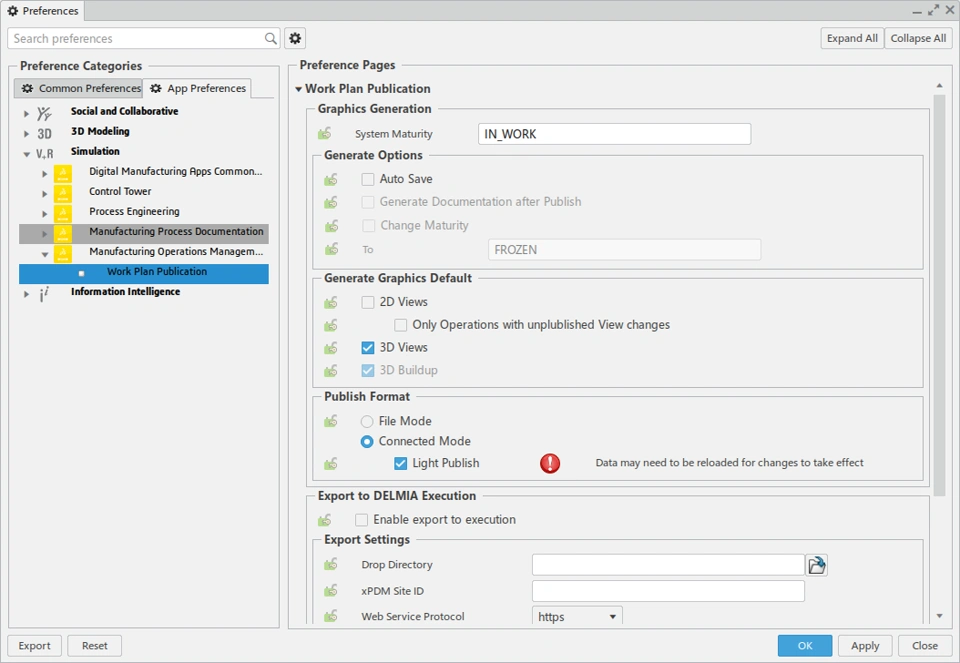Click the search magnifier icon
This screenshot has height=663, width=960.
tap(271, 39)
